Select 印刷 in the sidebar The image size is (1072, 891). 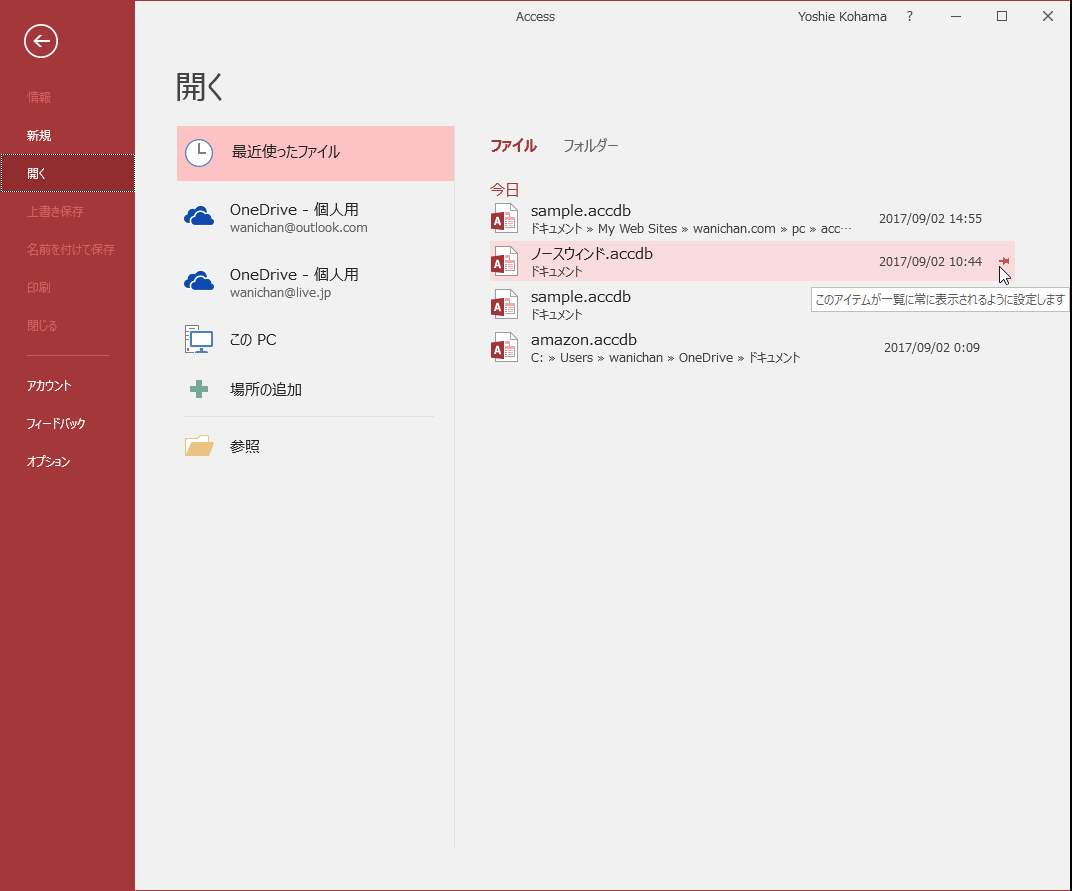pyautogui.click(x=39, y=287)
